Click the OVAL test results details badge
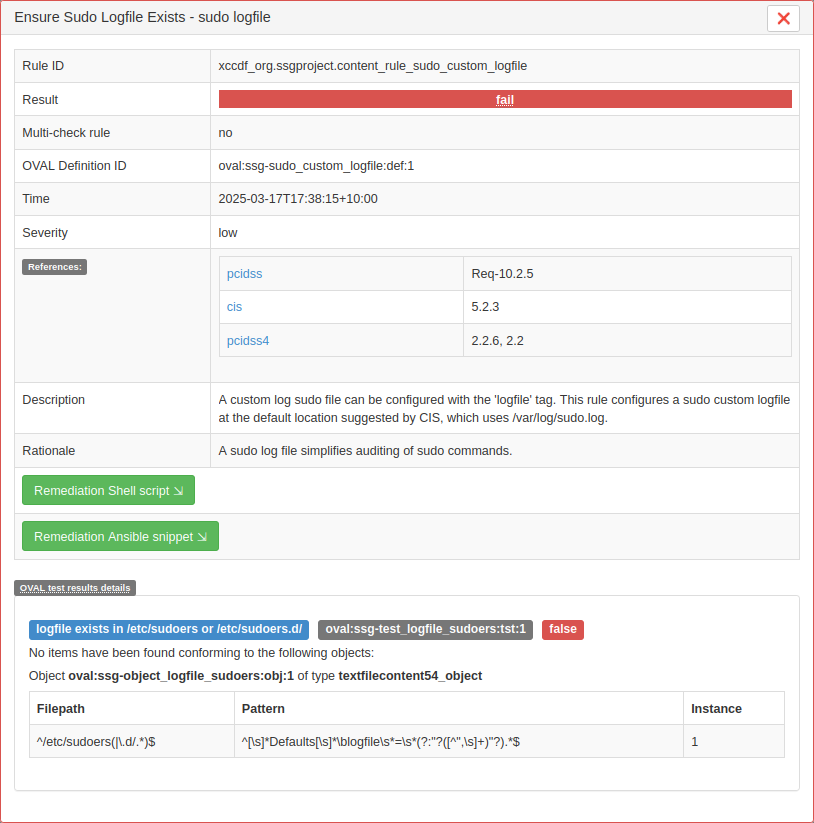 coord(75,588)
